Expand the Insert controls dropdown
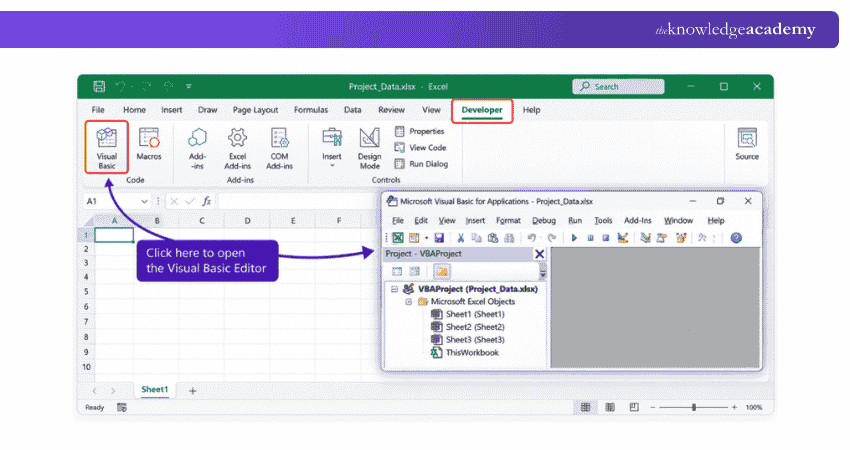 [x=332, y=165]
